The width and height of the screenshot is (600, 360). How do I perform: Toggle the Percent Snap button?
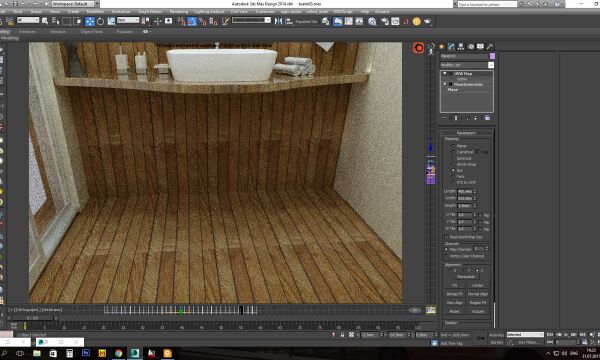(203, 21)
